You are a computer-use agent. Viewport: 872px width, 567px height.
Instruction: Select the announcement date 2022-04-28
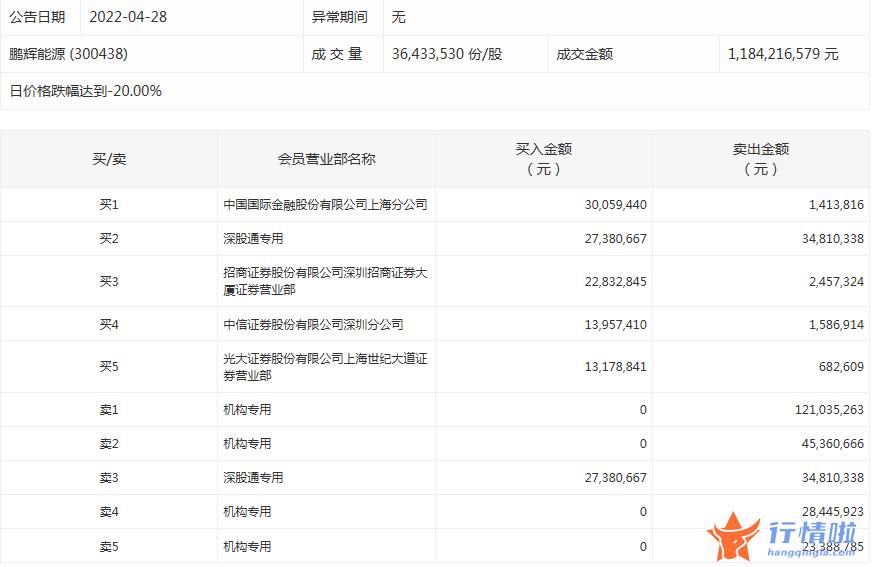click(x=128, y=17)
